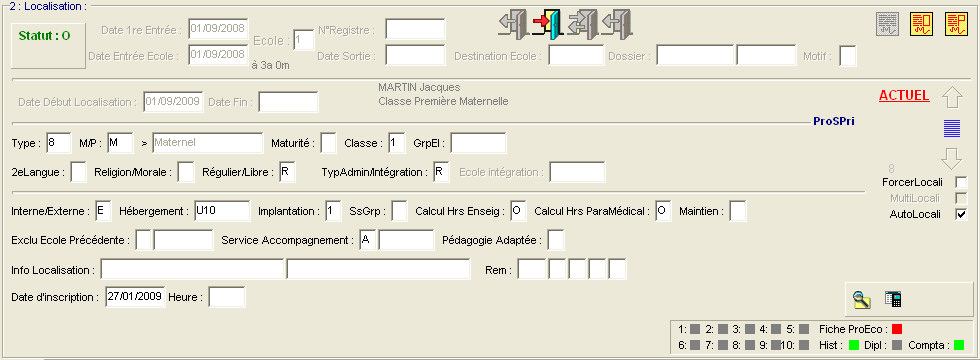Click the Interne/Externe field containing E
980x360 pixels.
pos(104,211)
